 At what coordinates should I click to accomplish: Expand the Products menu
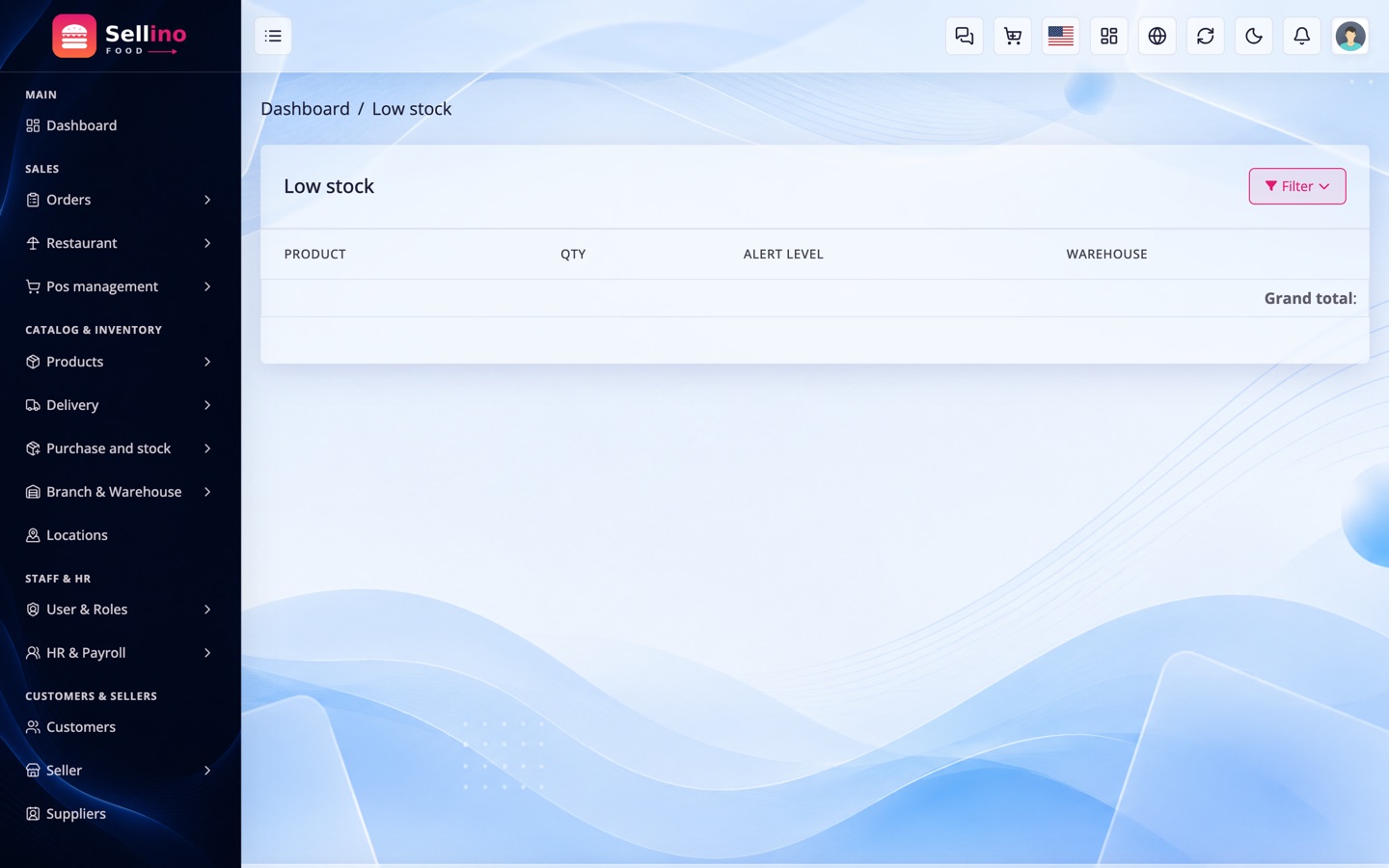(x=120, y=362)
